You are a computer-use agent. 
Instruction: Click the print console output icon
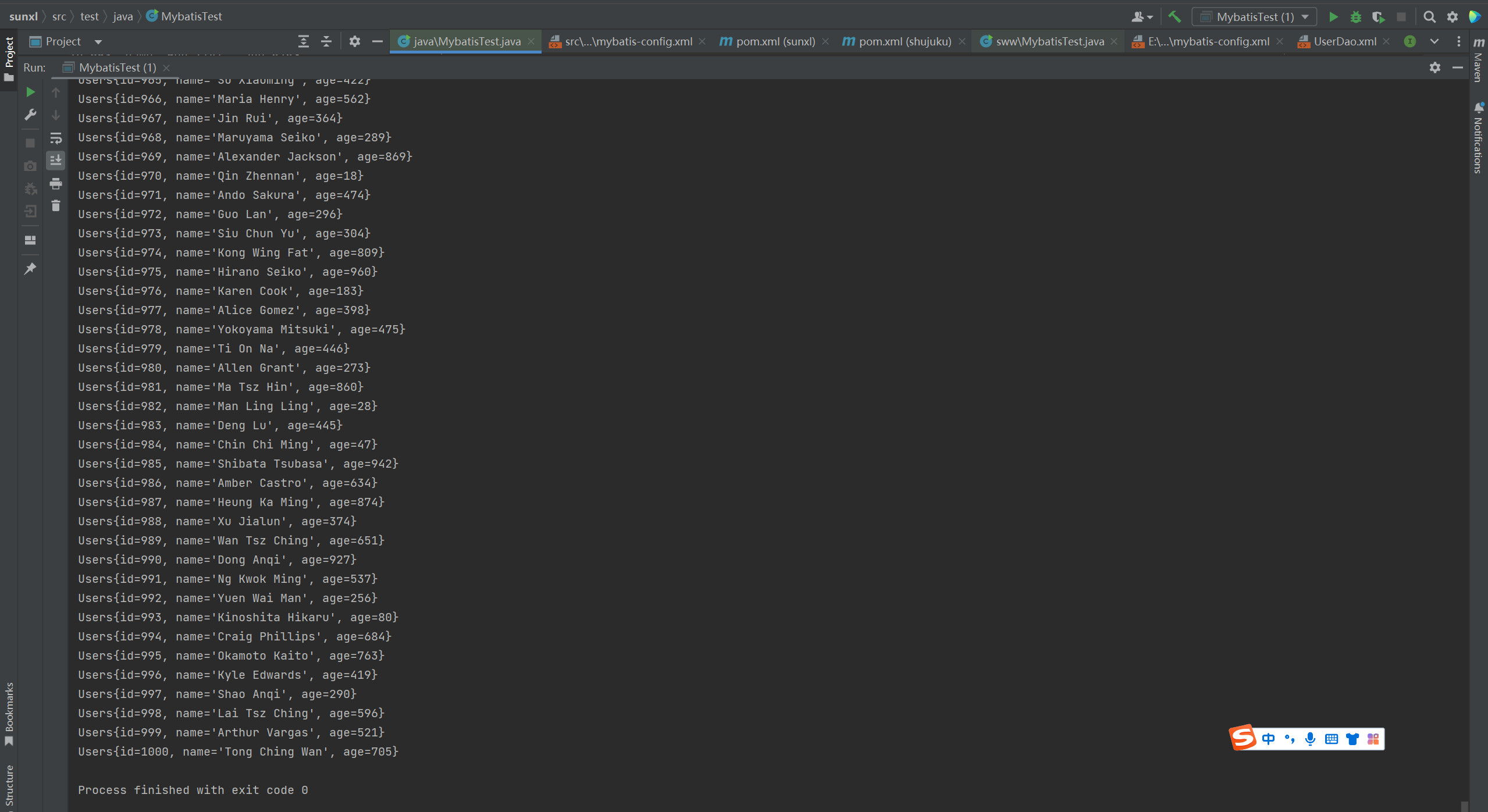(56, 184)
